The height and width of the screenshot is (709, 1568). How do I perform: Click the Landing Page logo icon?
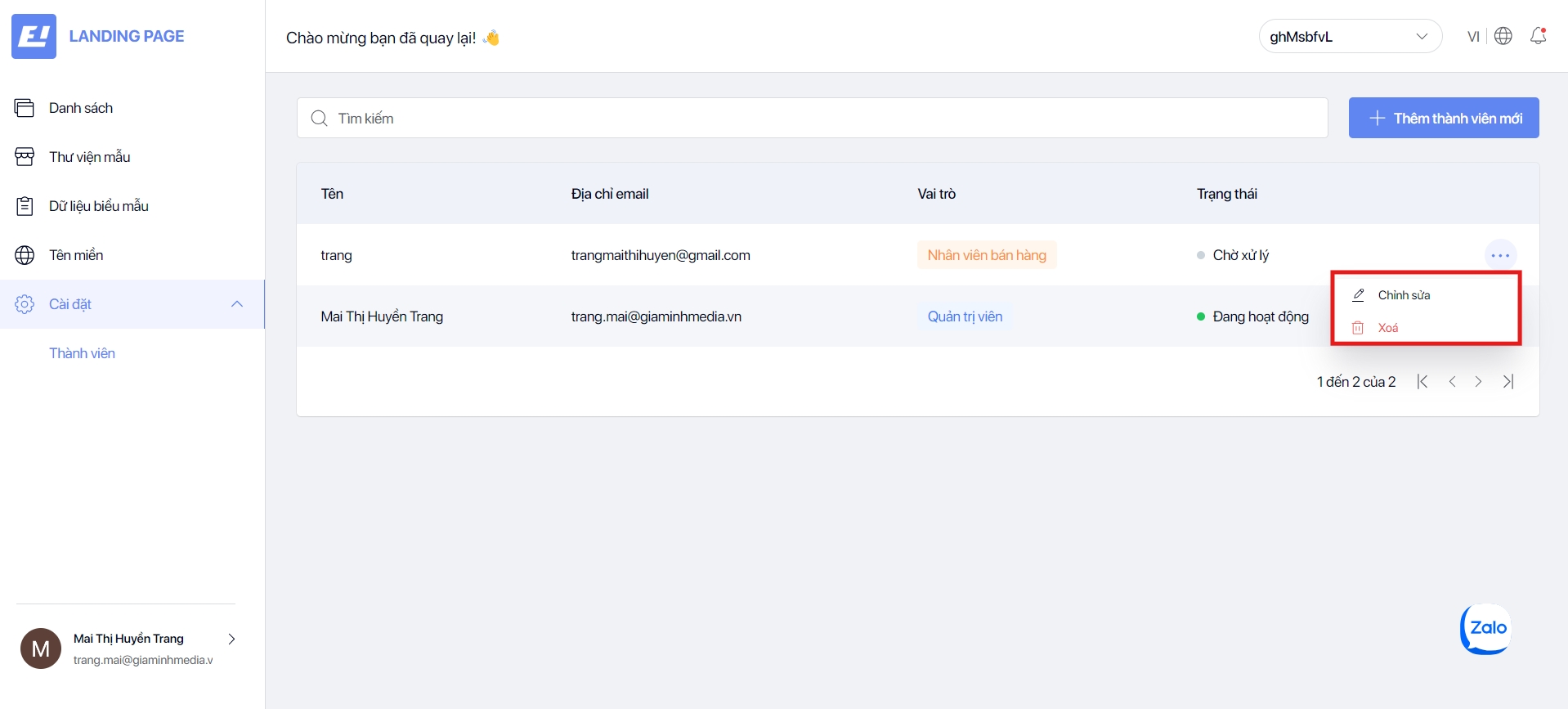tap(34, 36)
